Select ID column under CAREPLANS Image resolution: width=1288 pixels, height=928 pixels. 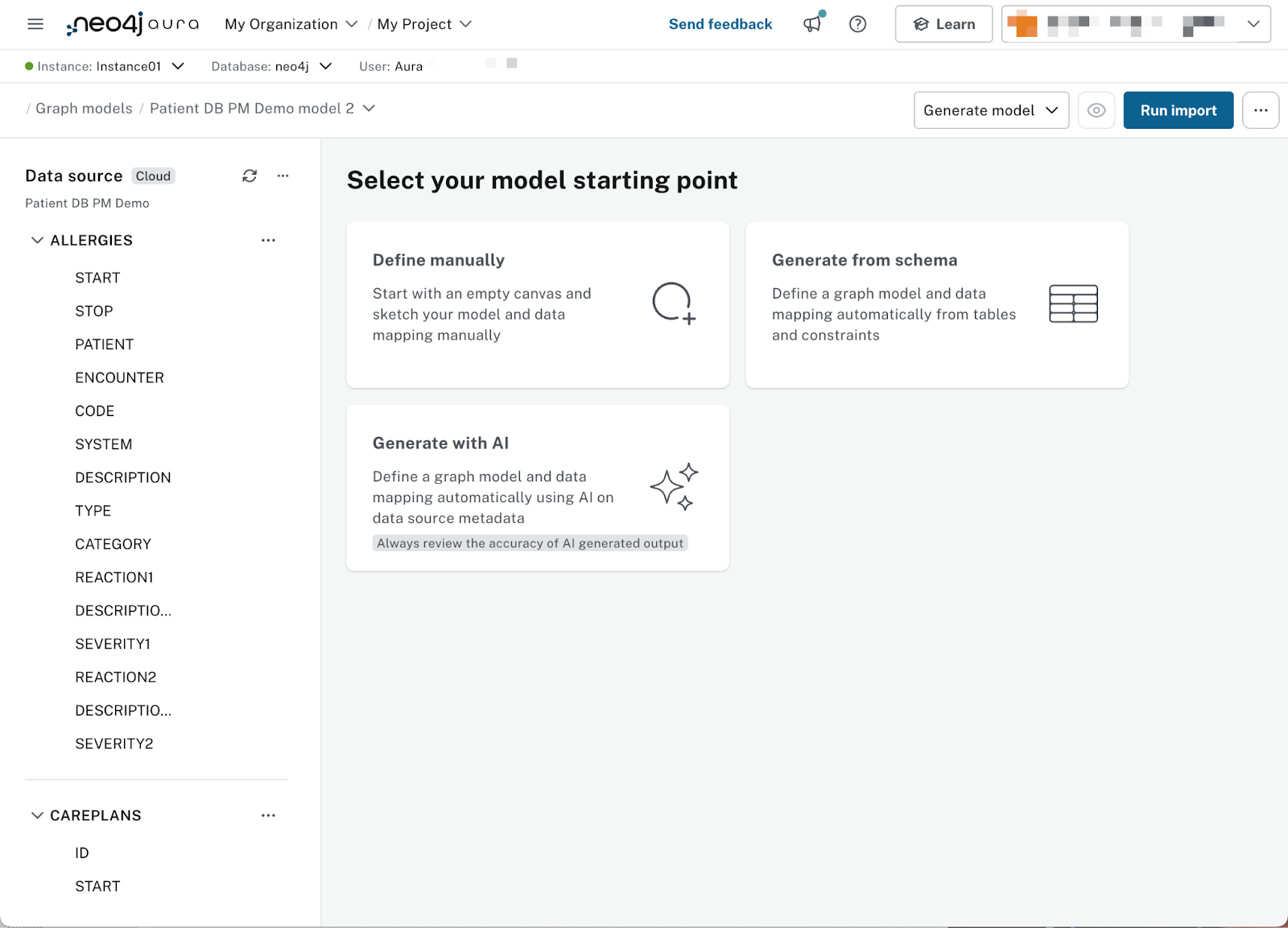(x=82, y=853)
